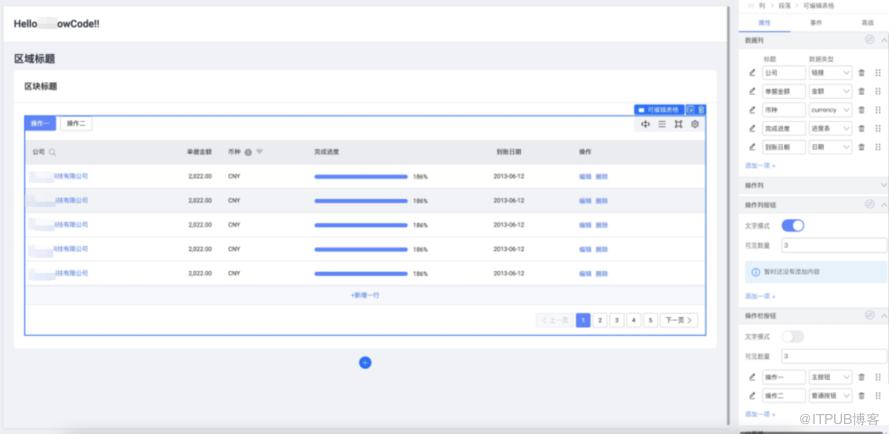The image size is (889, 434).
Task: Open button type dropdown for 操作一
Action: [x=830, y=377]
